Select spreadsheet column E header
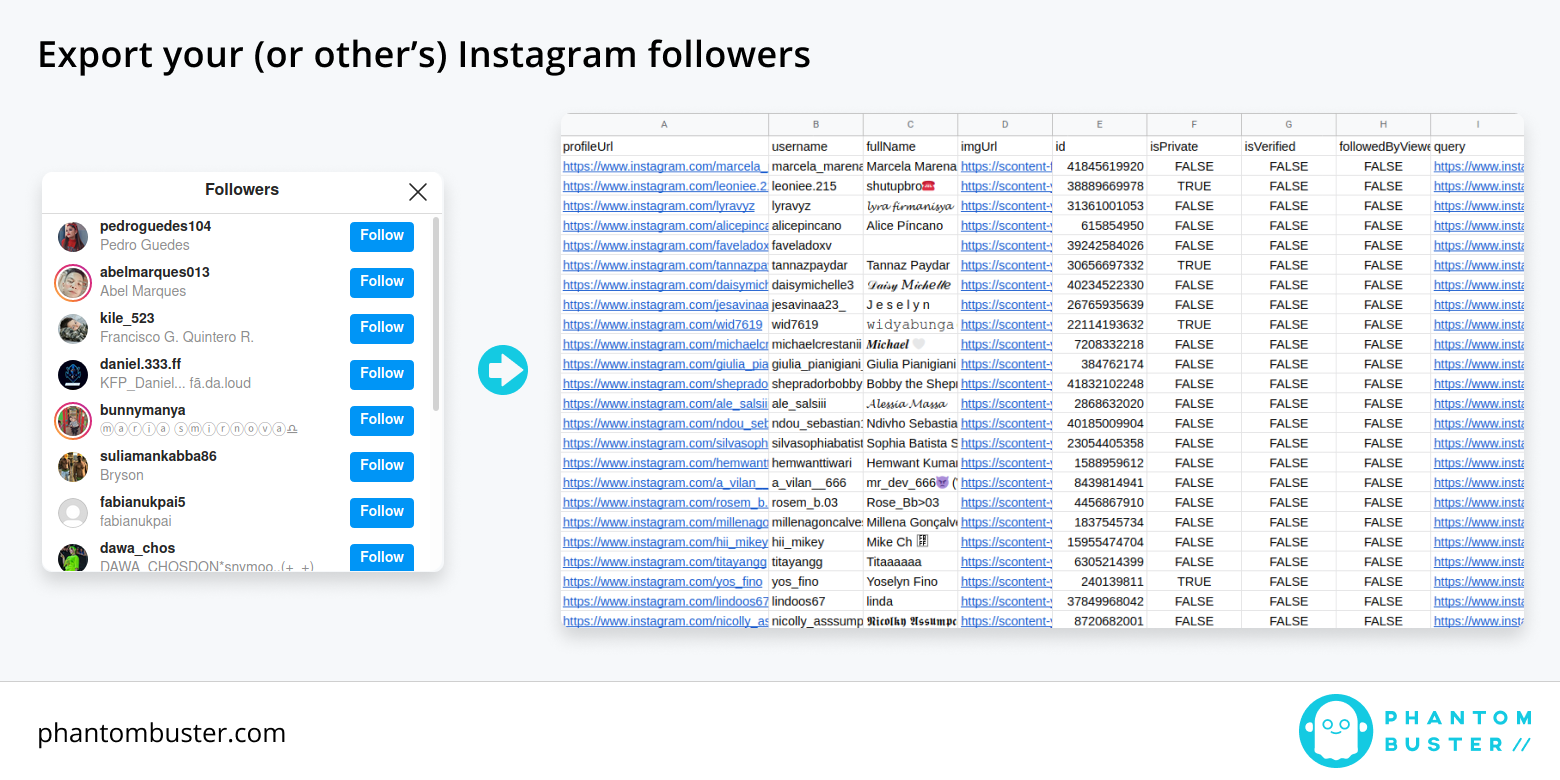The width and height of the screenshot is (1560, 780). click(1099, 125)
